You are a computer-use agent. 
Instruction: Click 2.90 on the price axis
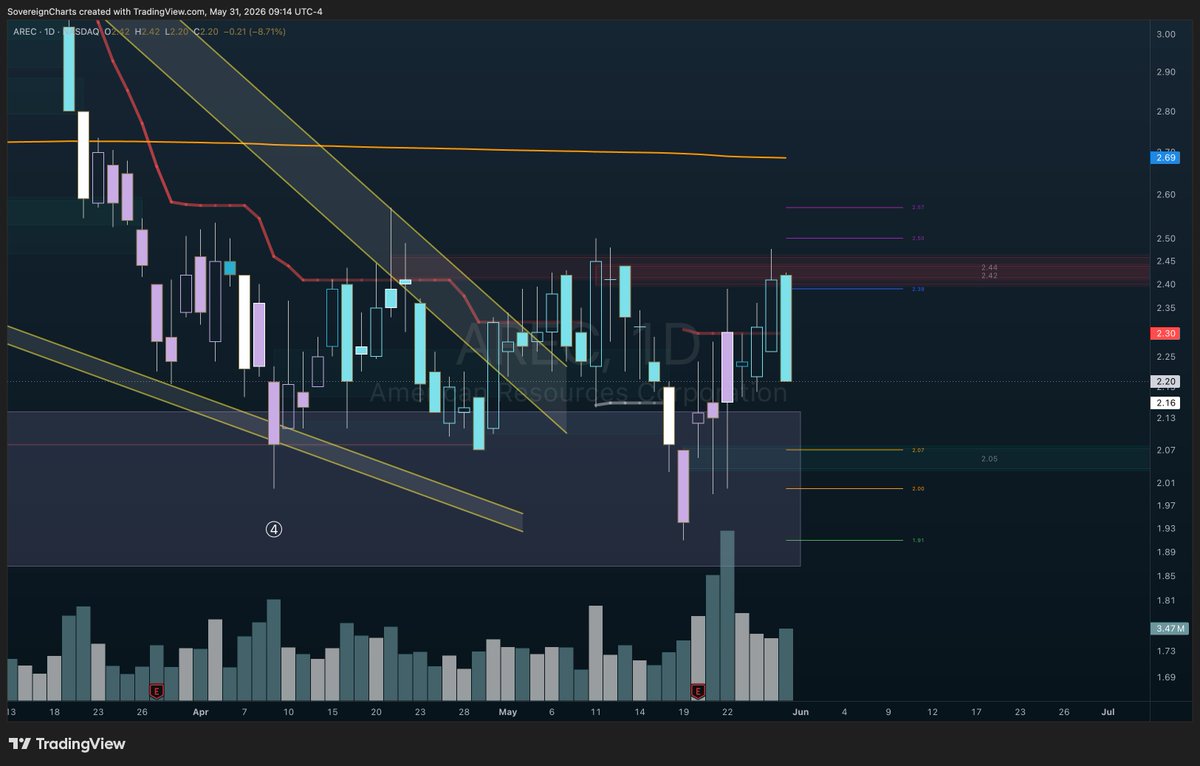(x=1166, y=73)
